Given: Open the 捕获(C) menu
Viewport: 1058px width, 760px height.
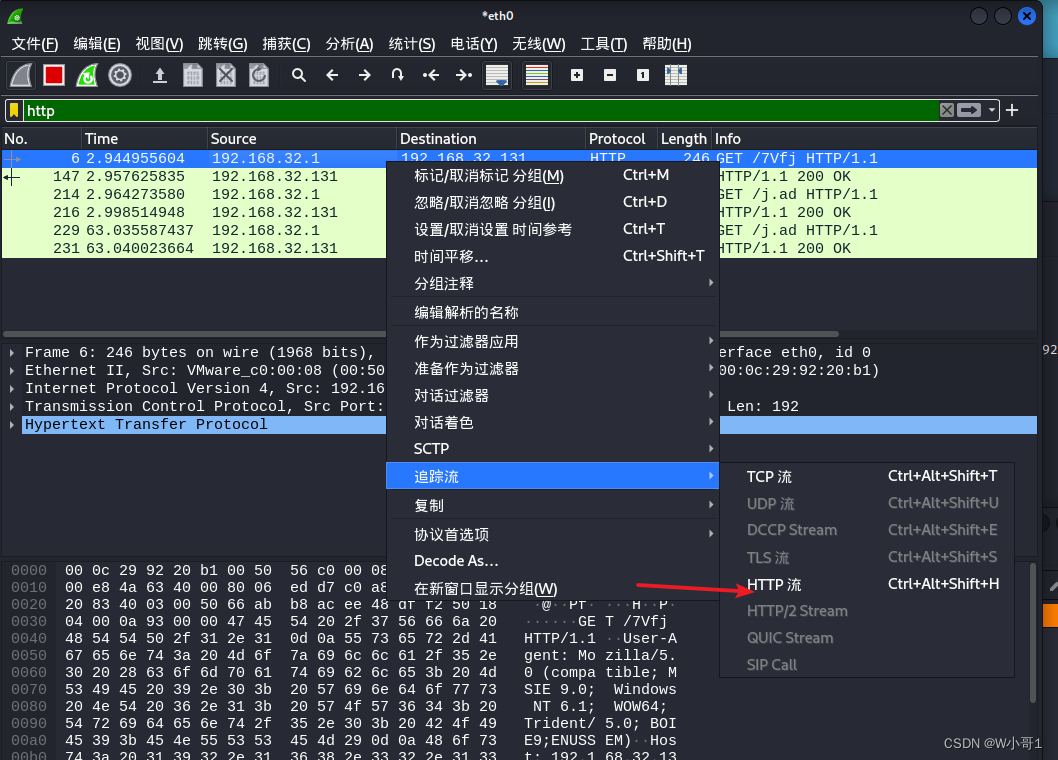Looking at the screenshot, I should [x=286, y=44].
